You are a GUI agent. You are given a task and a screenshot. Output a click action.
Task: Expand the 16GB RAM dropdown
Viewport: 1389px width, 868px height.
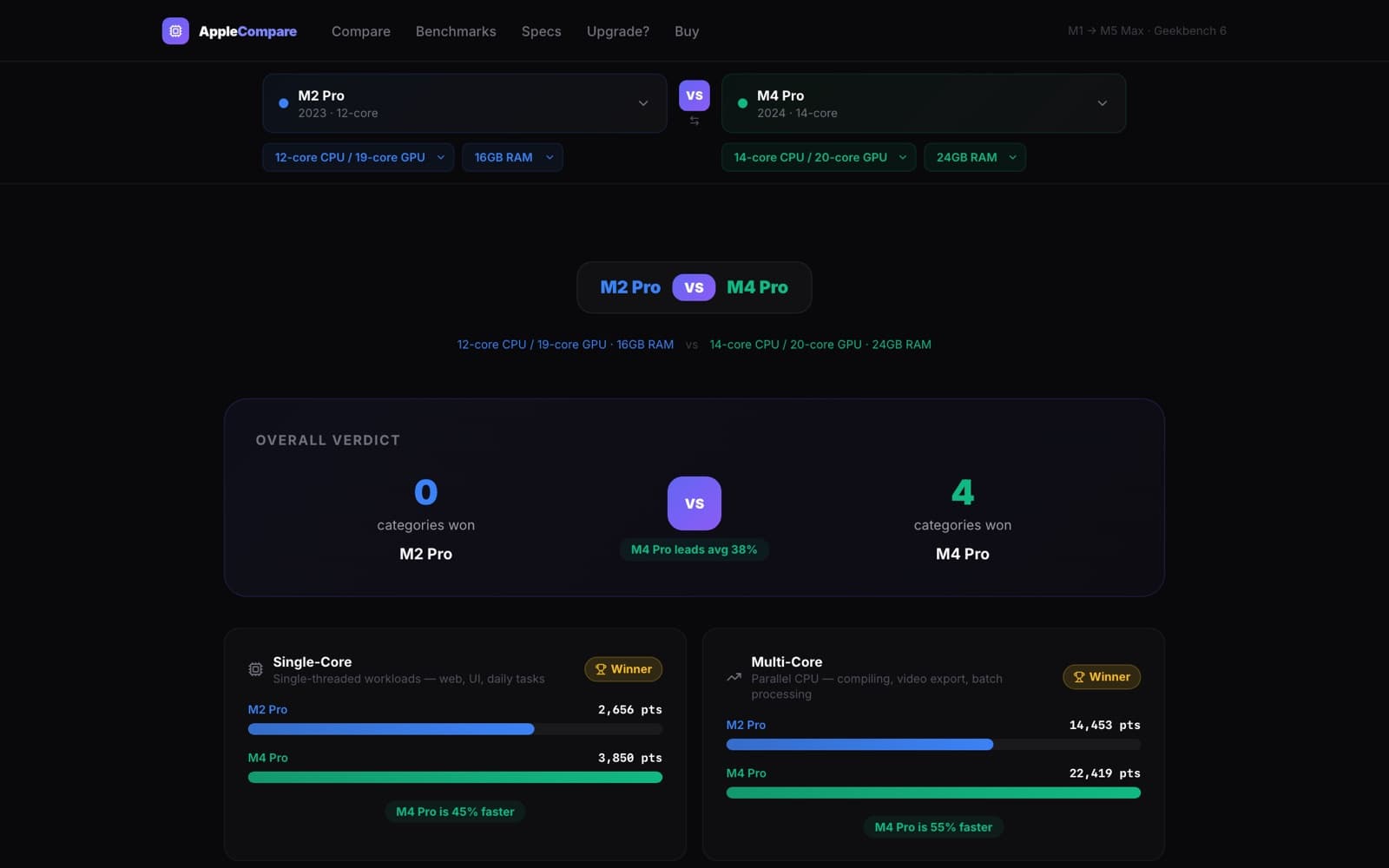(512, 157)
